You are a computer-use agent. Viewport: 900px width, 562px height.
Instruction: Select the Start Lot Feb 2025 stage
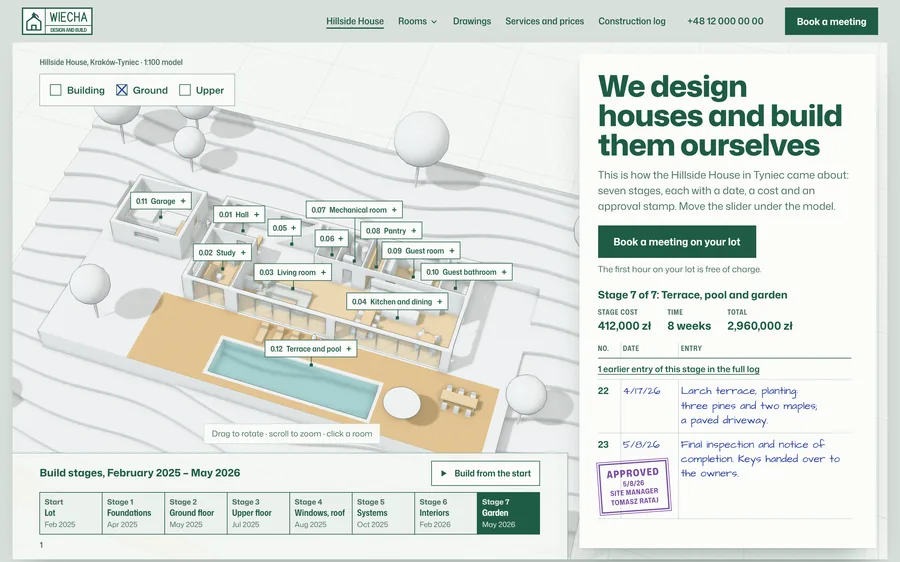pos(71,513)
